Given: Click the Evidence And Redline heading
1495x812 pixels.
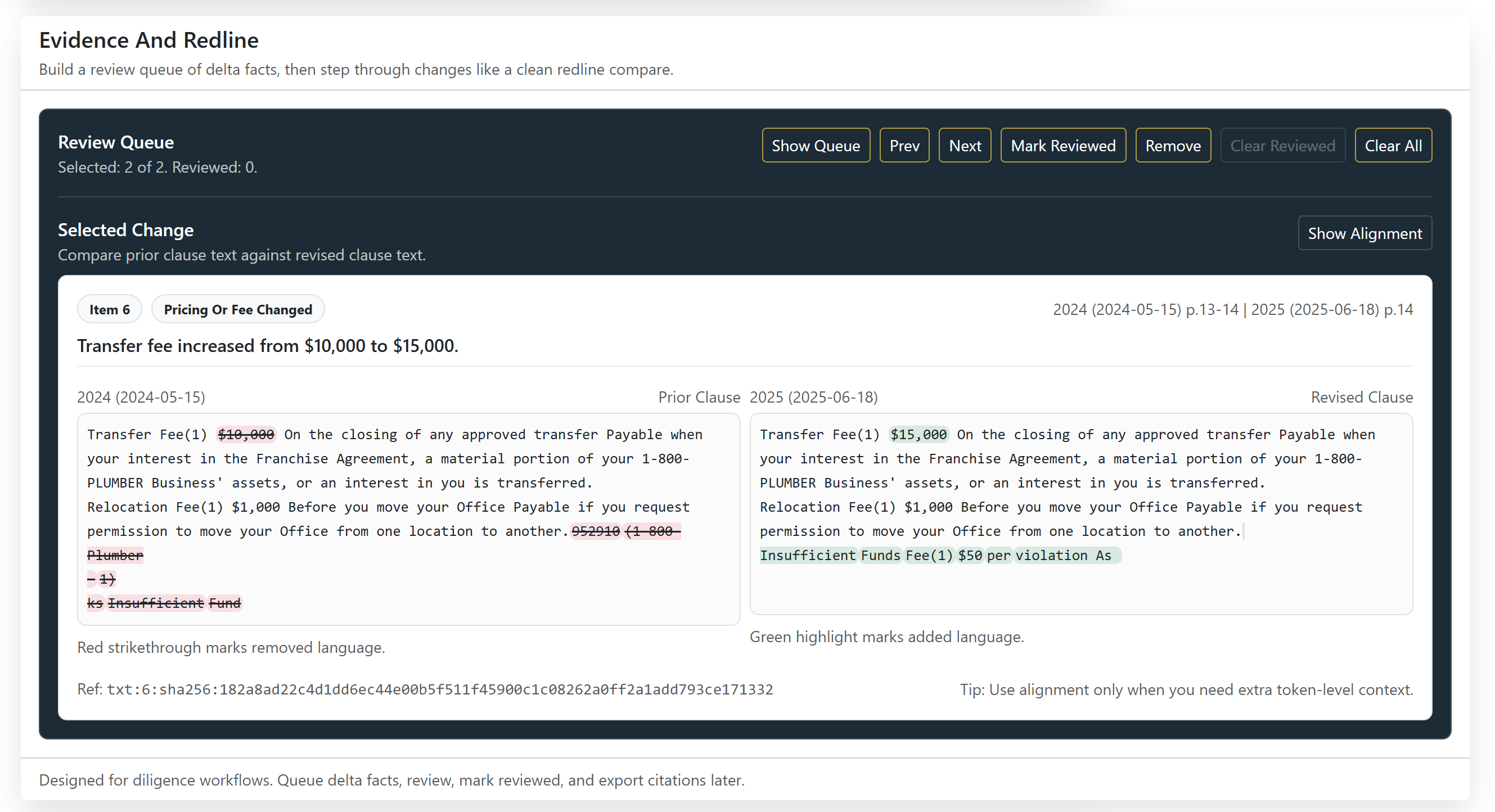Looking at the screenshot, I should tap(148, 40).
